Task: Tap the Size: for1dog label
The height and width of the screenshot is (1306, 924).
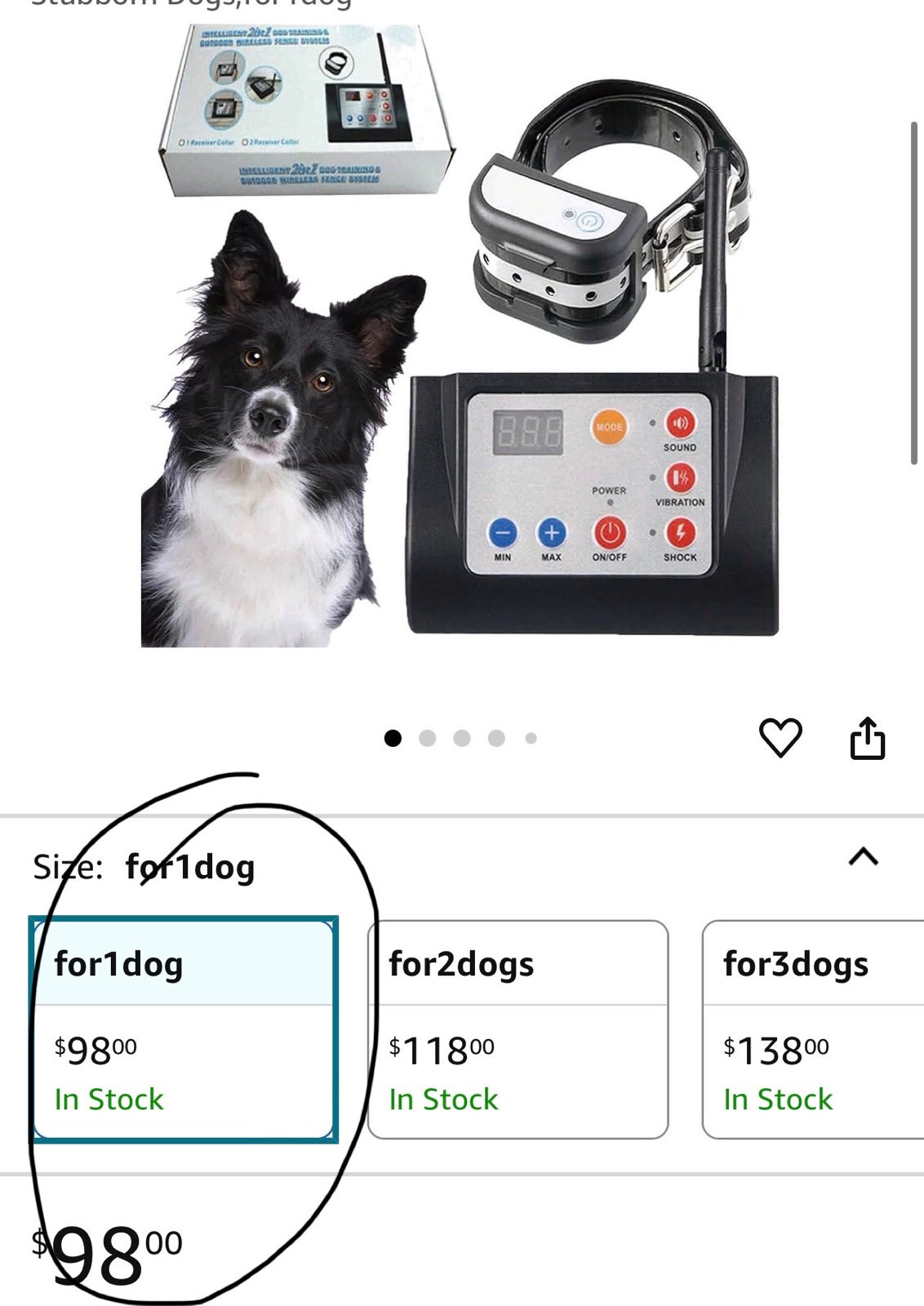Action: (x=144, y=867)
